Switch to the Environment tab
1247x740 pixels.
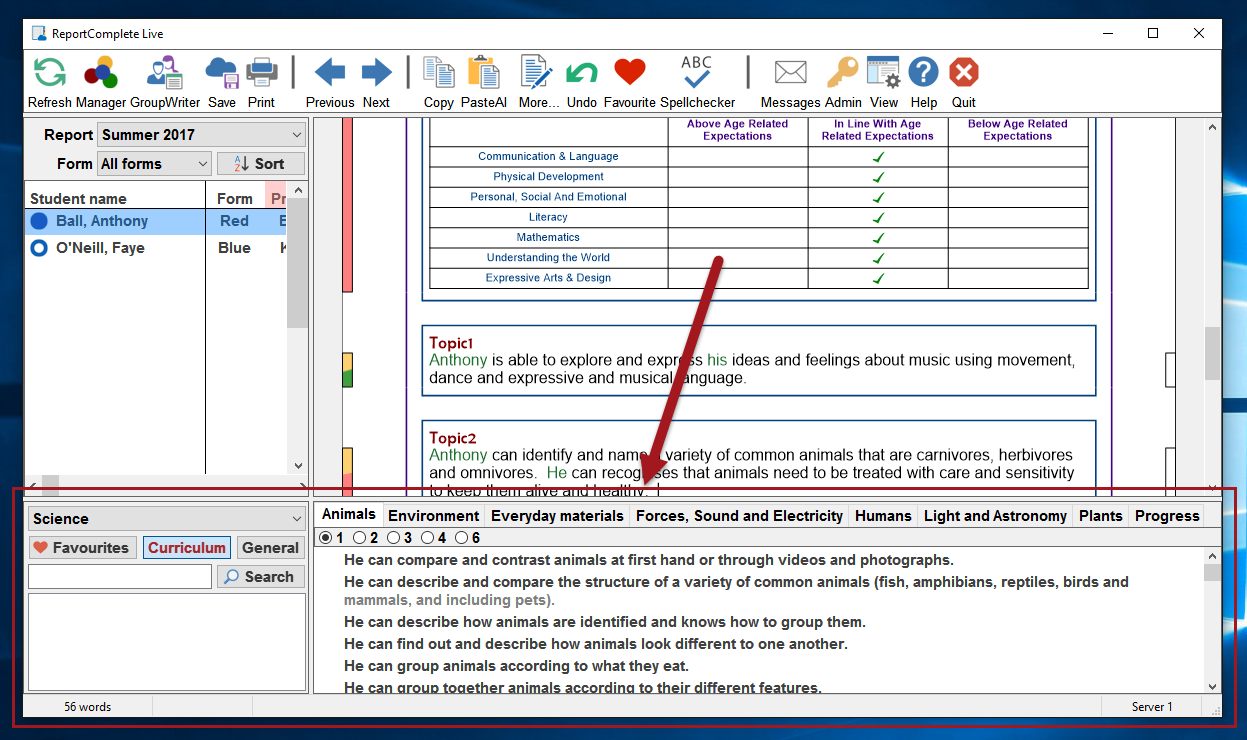[x=433, y=516]
